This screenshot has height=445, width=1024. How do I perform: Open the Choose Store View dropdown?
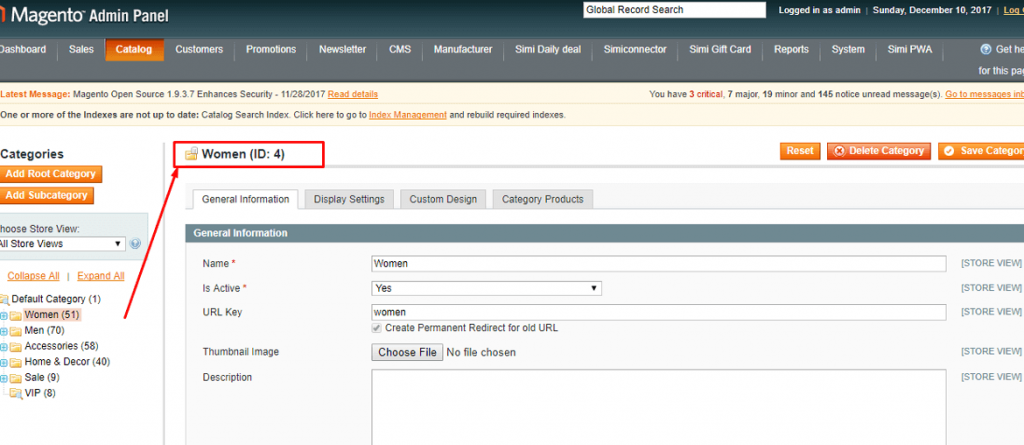click(x=62, y=244)
